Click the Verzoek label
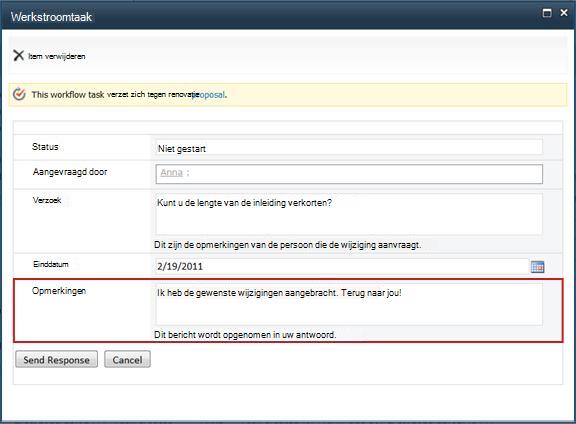 [47, 200]
